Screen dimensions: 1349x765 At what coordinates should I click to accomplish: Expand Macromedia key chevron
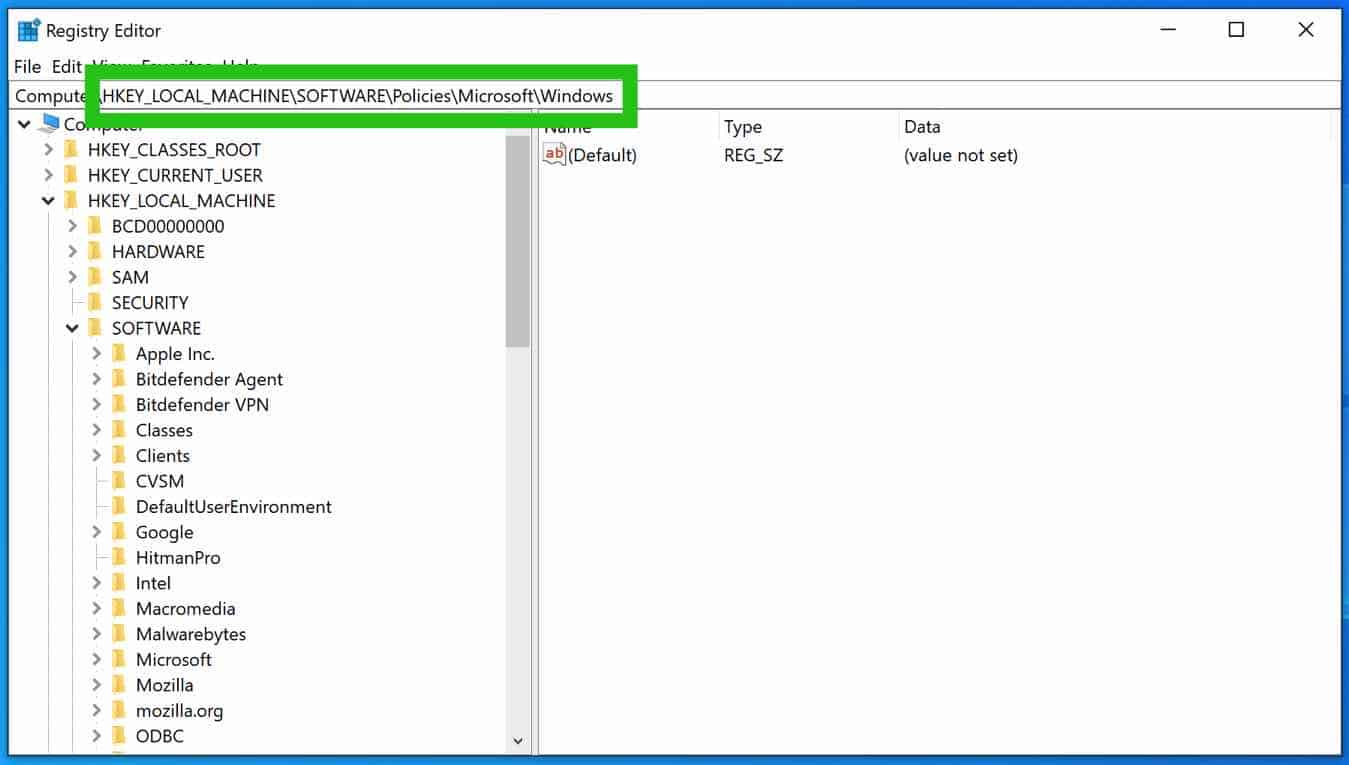96,609
